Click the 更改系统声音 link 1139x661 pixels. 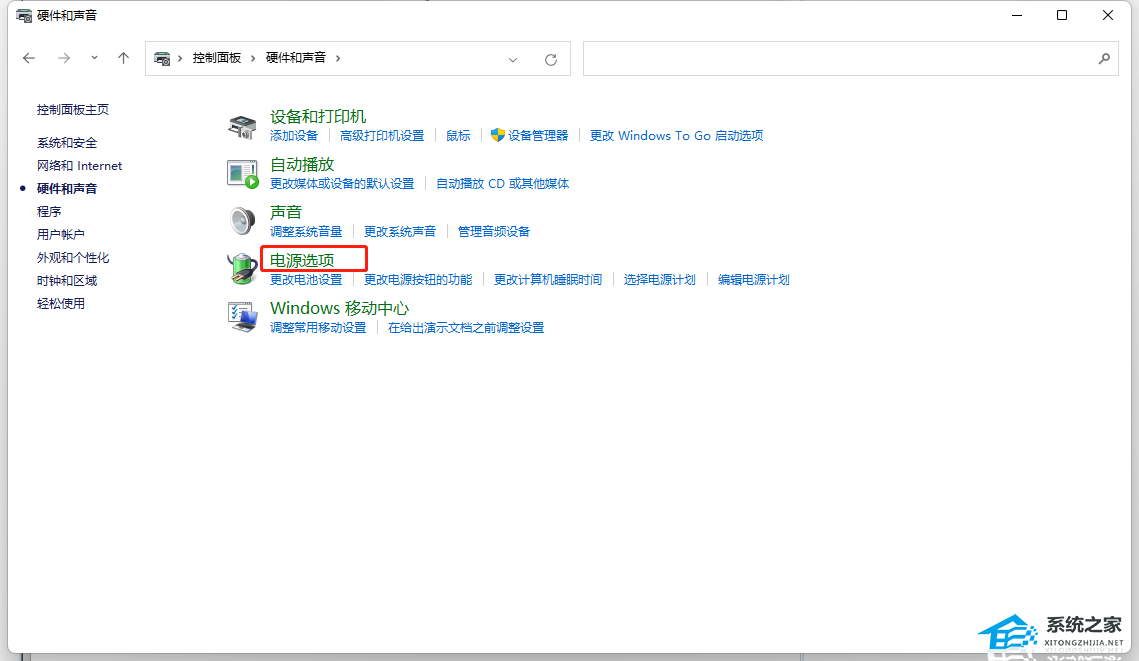pos(400,232)
